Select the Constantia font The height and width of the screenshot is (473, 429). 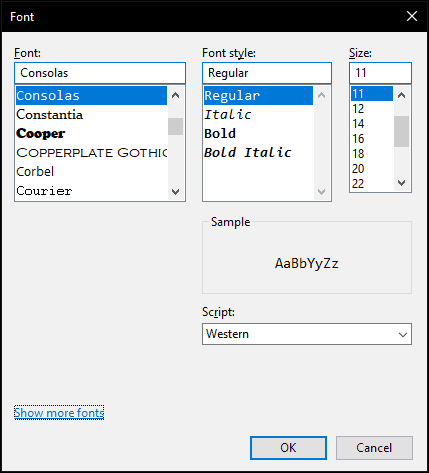pyautogui.click(x=91, y=115)
